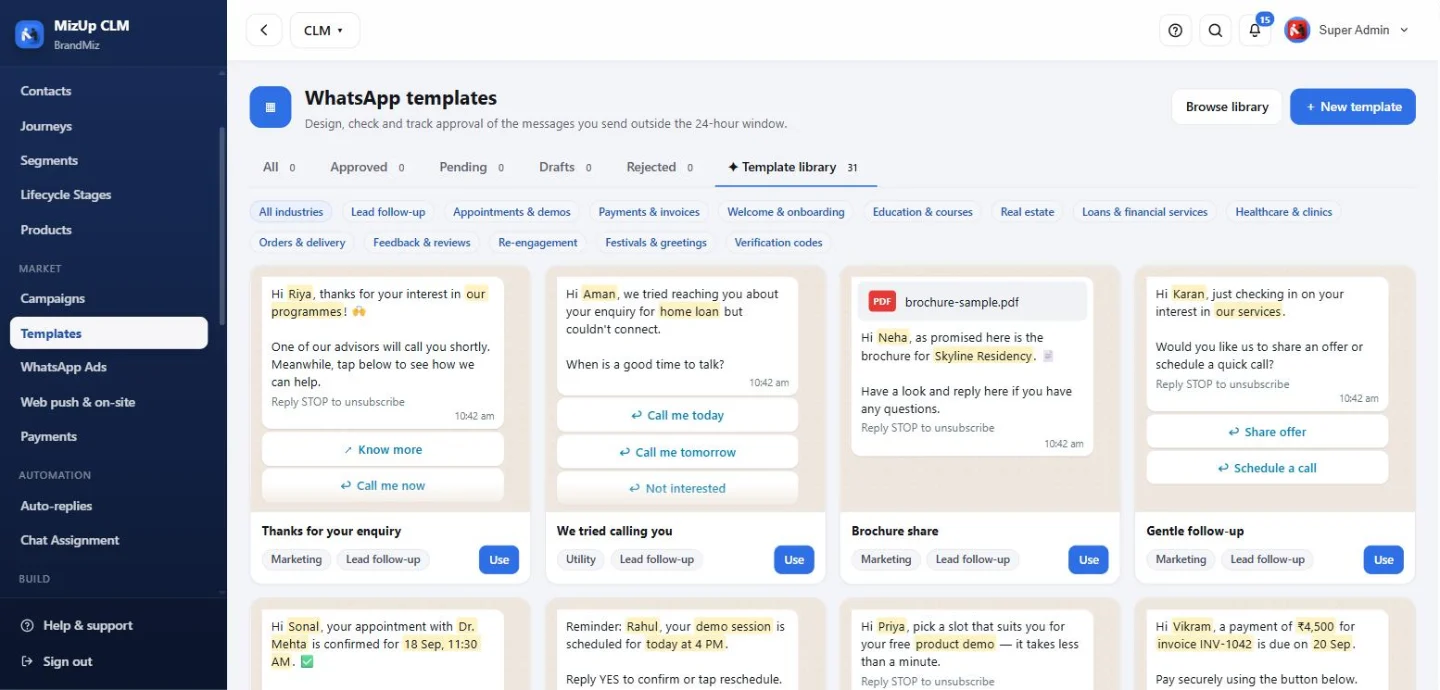This screenshot has width=1440, height=690.
Task: Click the Call me tomorrow reply button
Action: 678,452
